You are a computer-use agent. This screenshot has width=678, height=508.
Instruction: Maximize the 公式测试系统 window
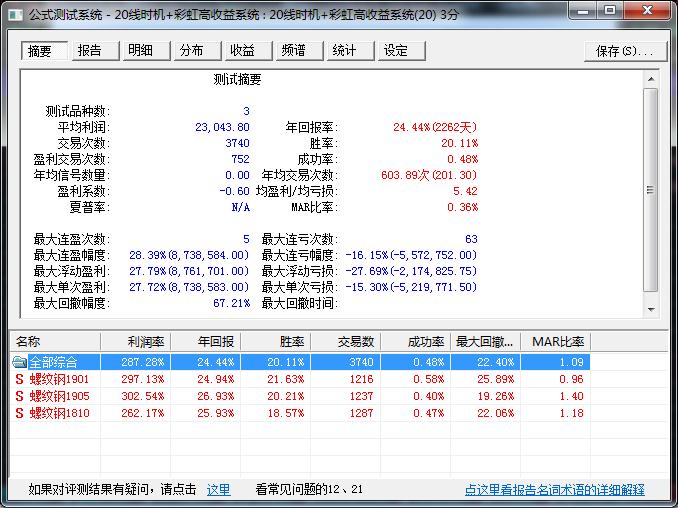(x=610, y=10)
